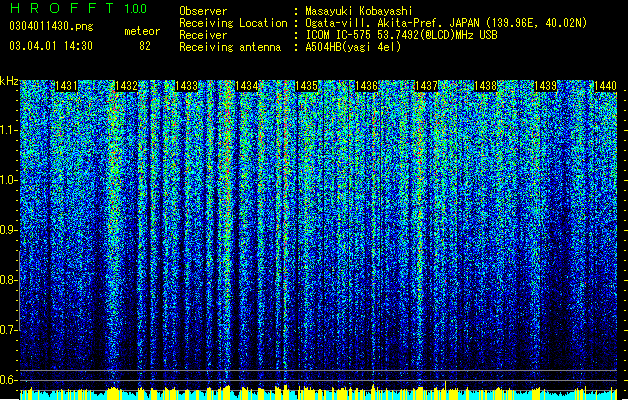Click the 1431 time marker
The width and height of the screenshot is (629, 400).
tap(66, 86)
